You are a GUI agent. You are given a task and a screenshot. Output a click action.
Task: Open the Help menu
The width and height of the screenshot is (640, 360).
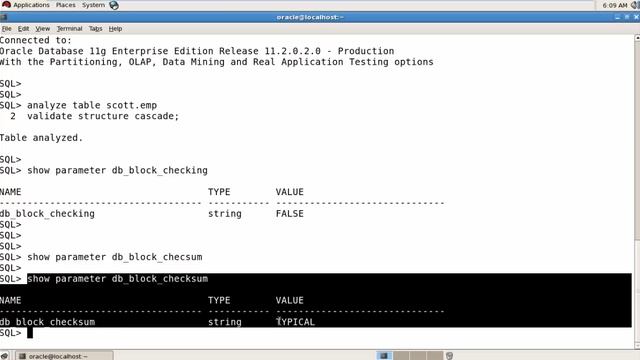(x=115, y=29)
